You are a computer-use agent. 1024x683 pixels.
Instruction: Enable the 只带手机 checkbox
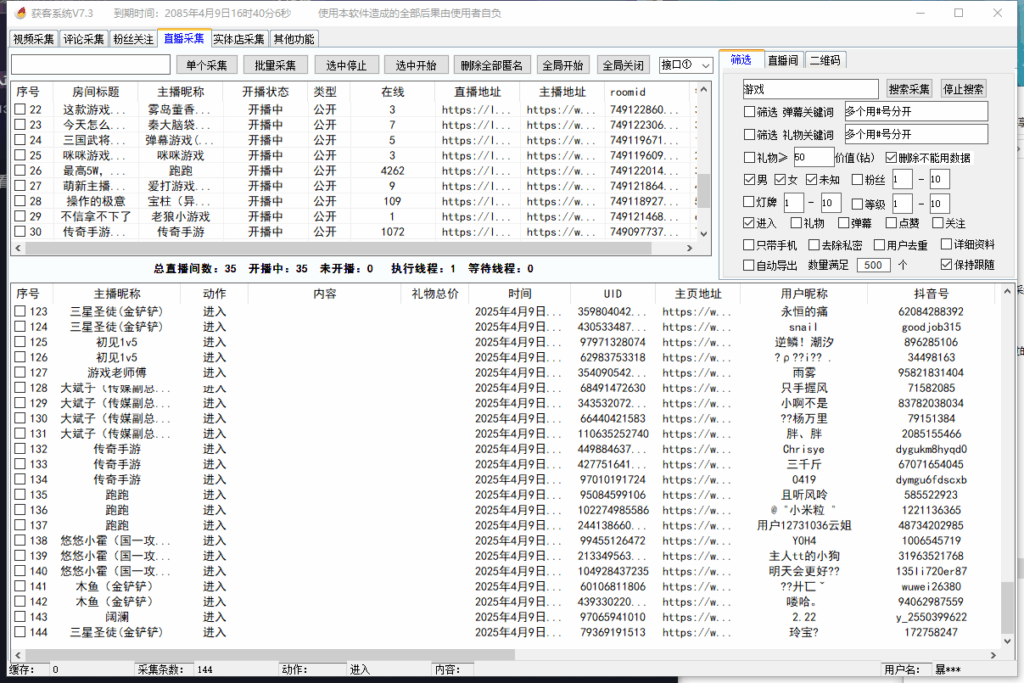[x=749, y=245]
